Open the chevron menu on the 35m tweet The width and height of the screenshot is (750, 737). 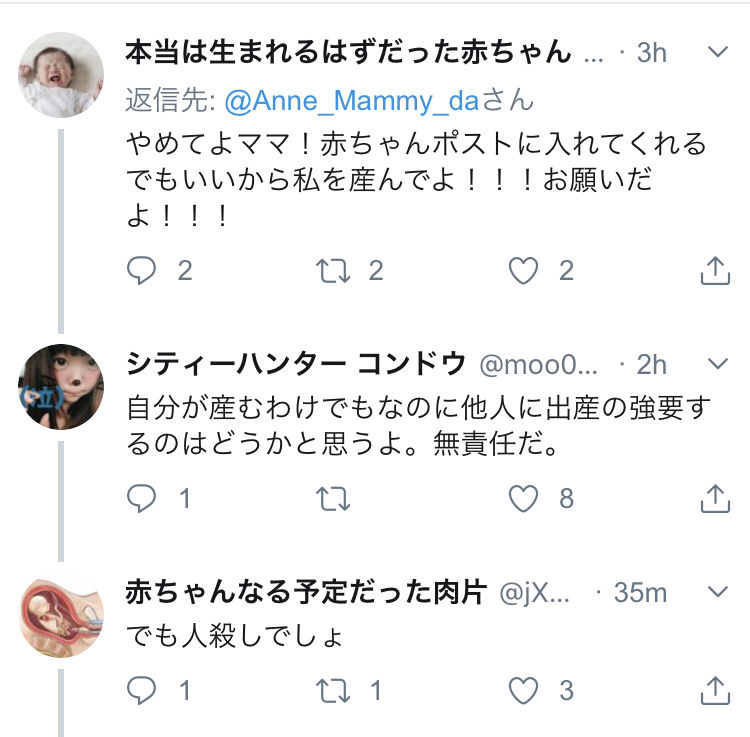point(717,592)
